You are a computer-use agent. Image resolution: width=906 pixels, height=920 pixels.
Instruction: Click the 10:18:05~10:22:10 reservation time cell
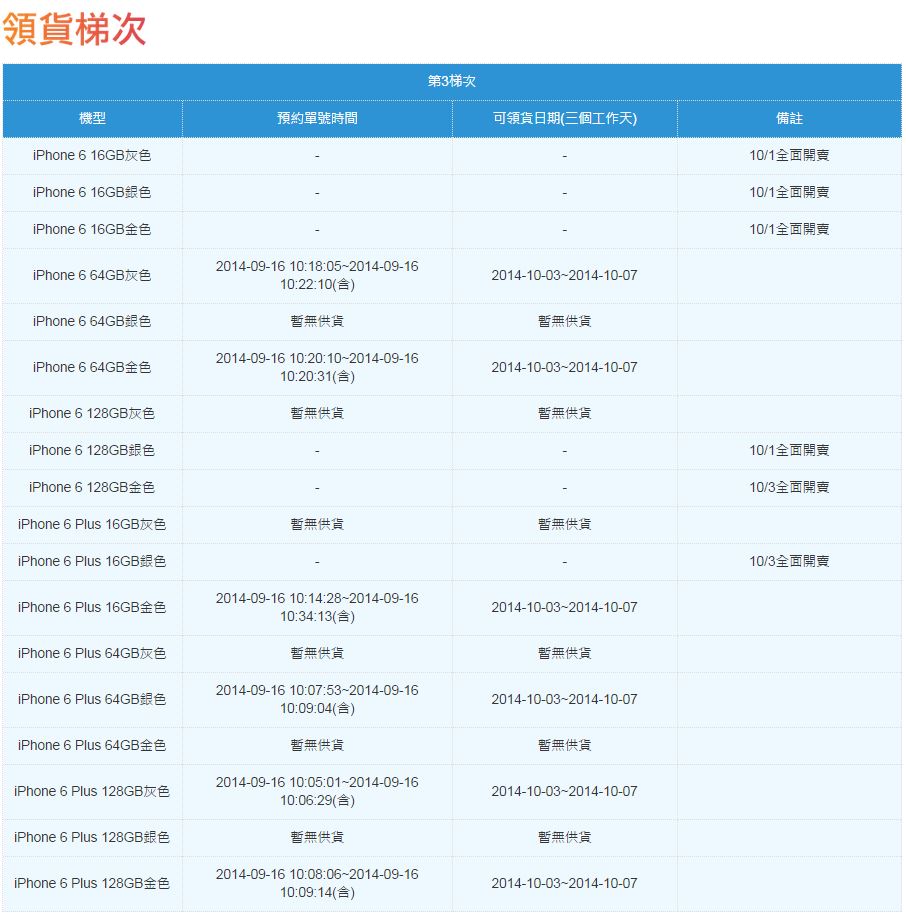point(317,275)
